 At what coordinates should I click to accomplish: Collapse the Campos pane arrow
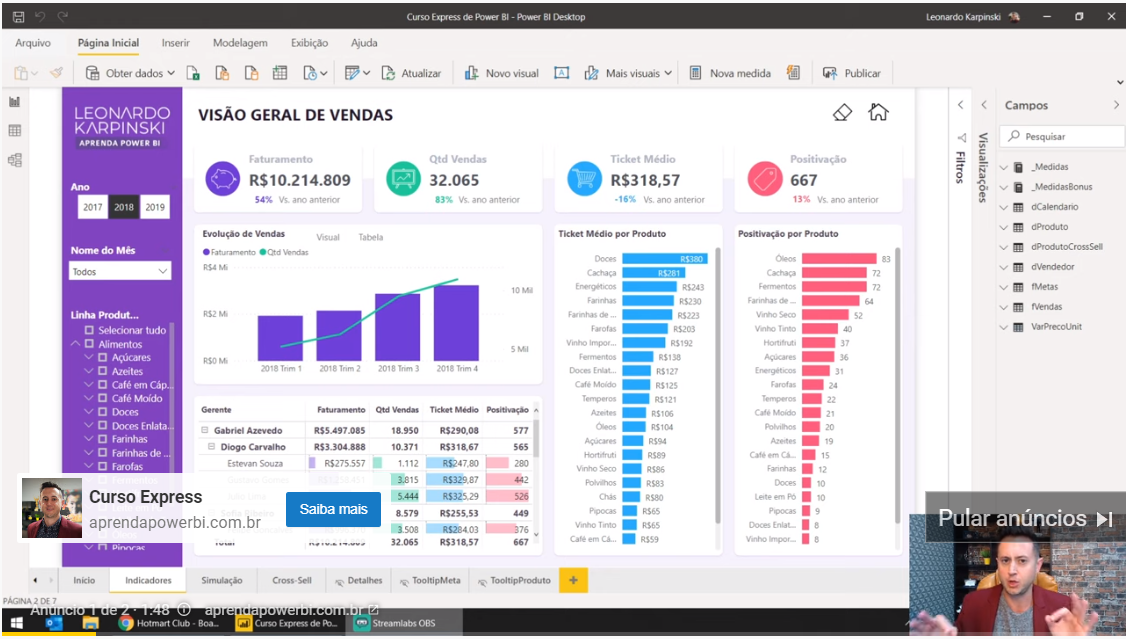(x=1116, y=105)
